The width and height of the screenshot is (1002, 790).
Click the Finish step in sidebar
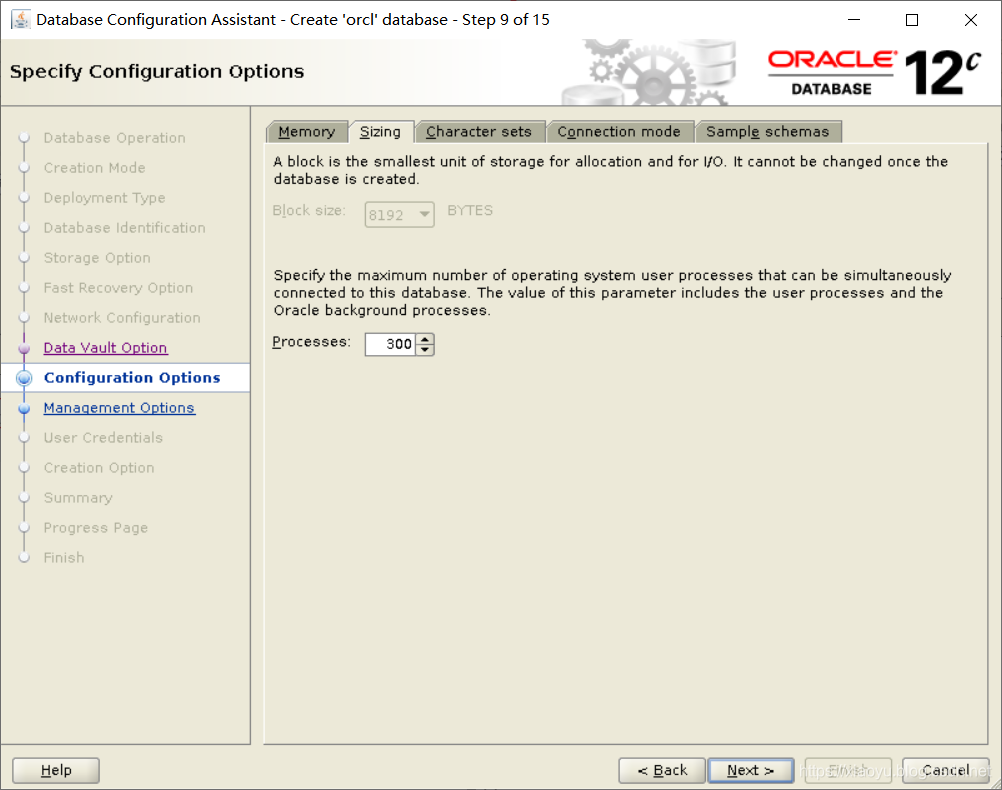[64, 558]
